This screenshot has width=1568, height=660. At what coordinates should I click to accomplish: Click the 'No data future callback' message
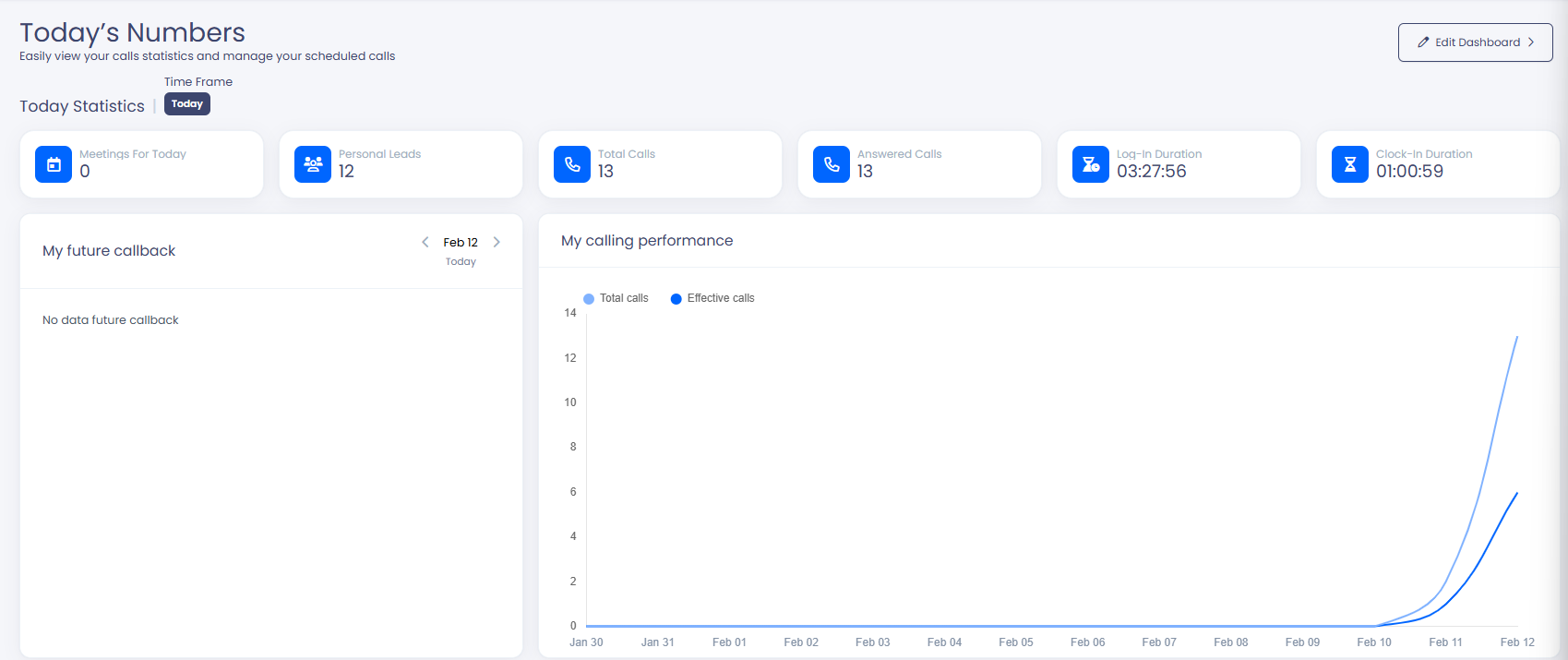(111, 320)
